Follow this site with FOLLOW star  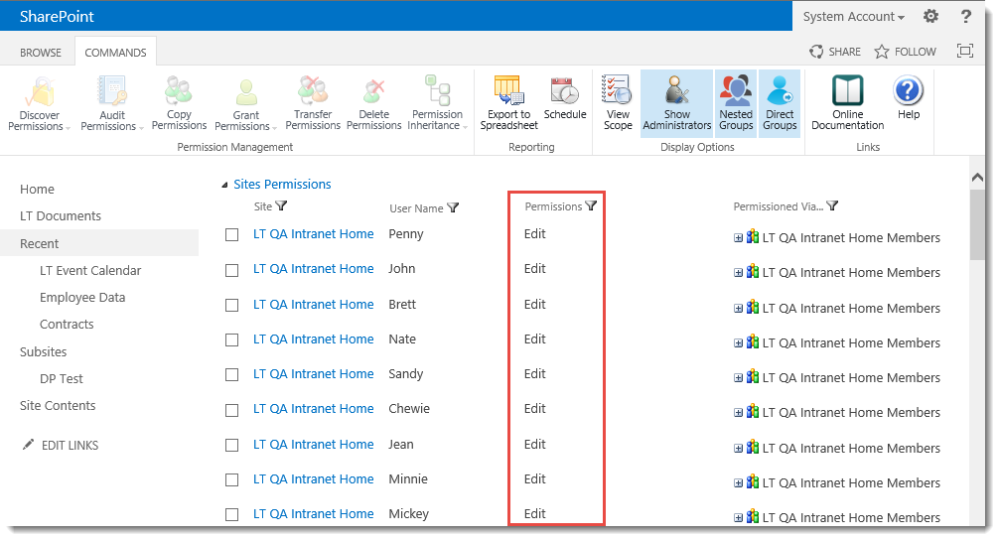click(905, 52)
